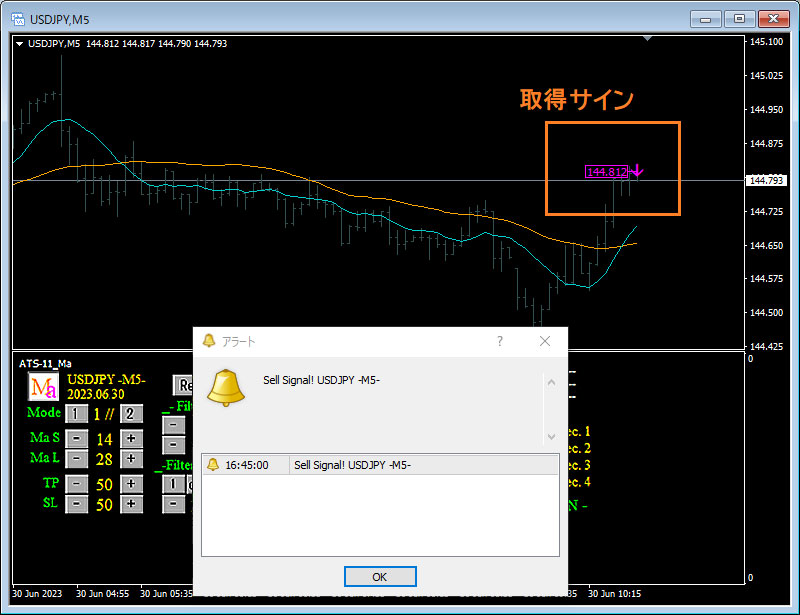The width and height of the screenshot is (800, 615).
Task: Increase SL with plus button
Action: [131, 504]
